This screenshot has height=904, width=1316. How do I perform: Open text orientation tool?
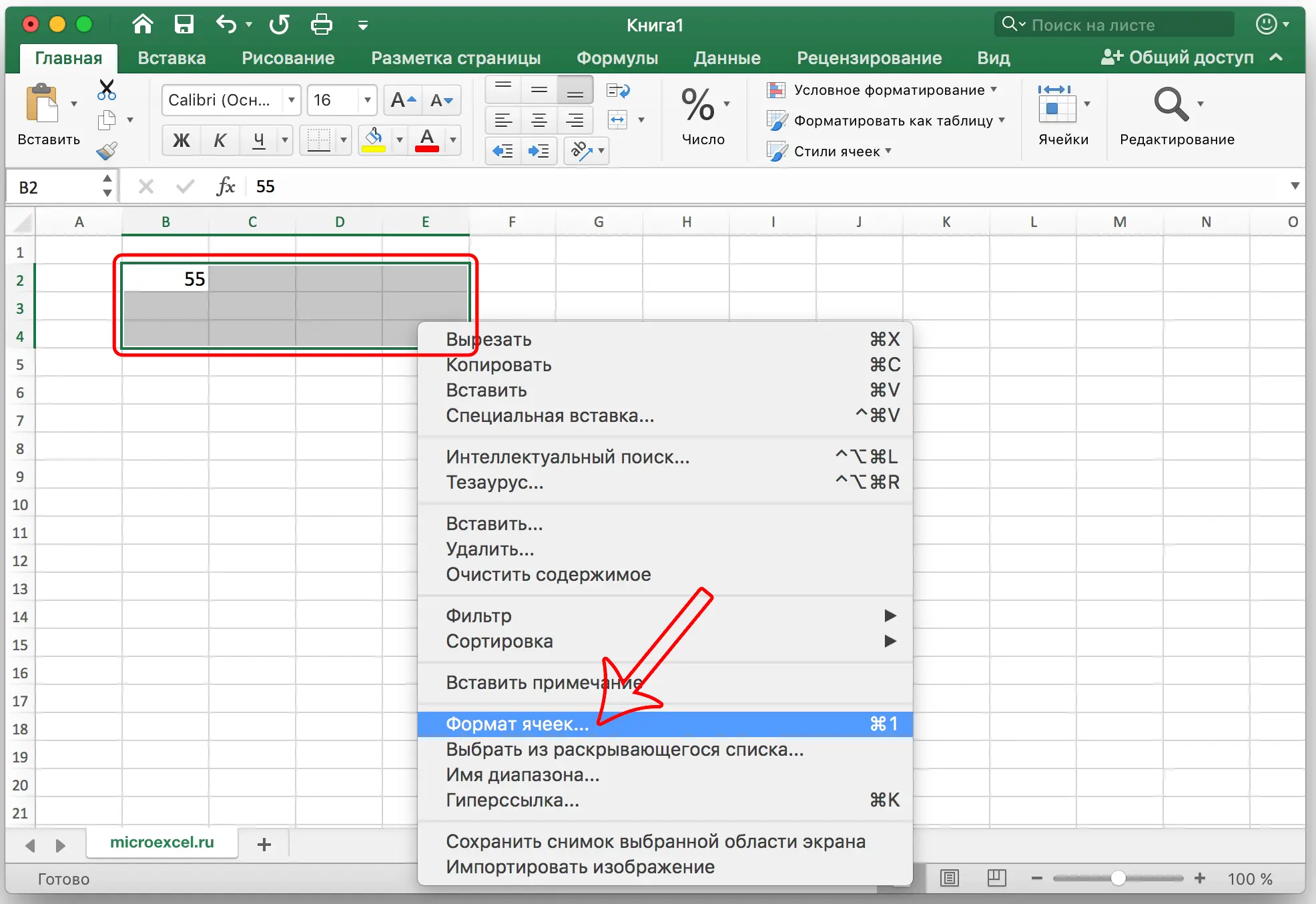[x=581, y=151]
